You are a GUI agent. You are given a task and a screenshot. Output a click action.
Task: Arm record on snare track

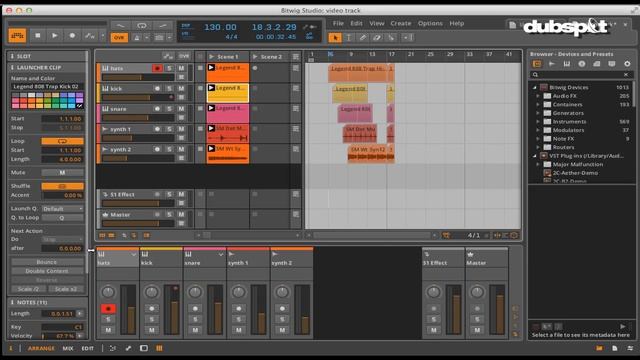click(157, 109)
